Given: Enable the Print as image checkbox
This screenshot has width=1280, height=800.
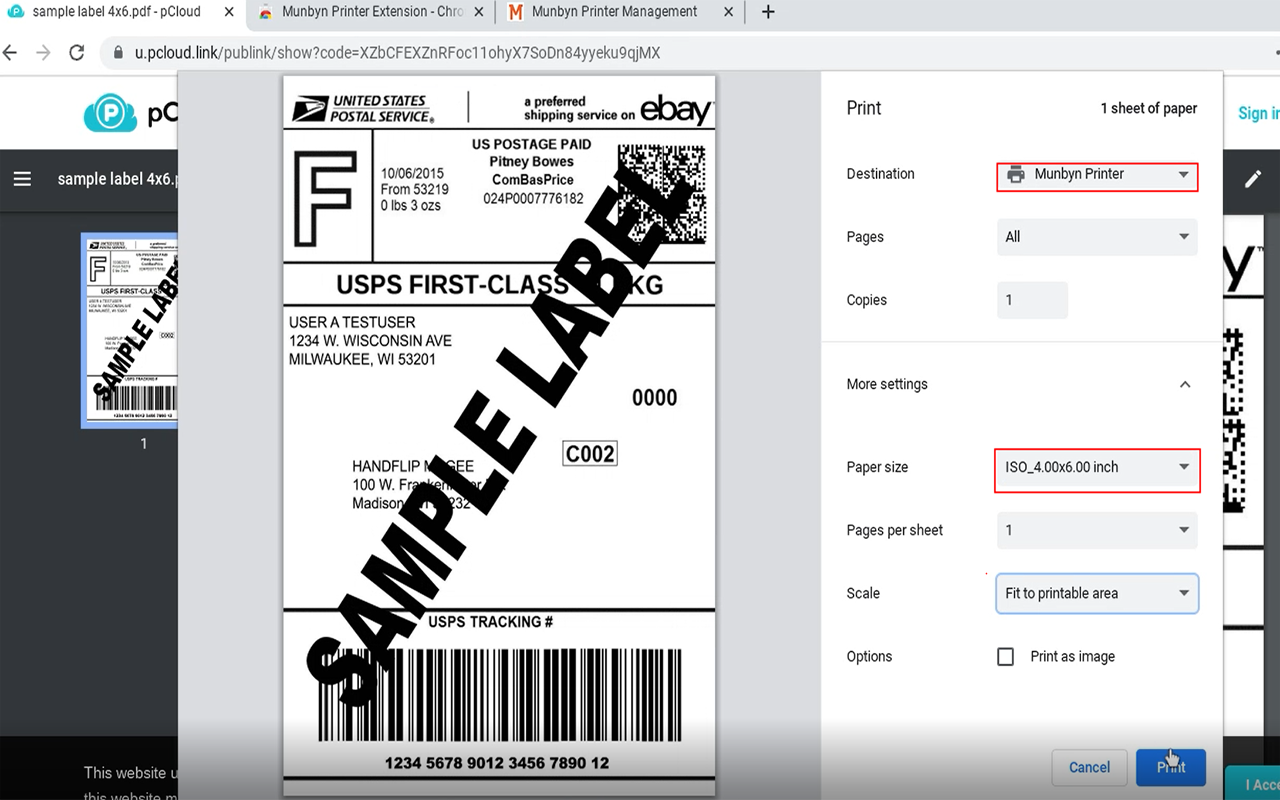Looking at the screenshot, I should 1006,657.
